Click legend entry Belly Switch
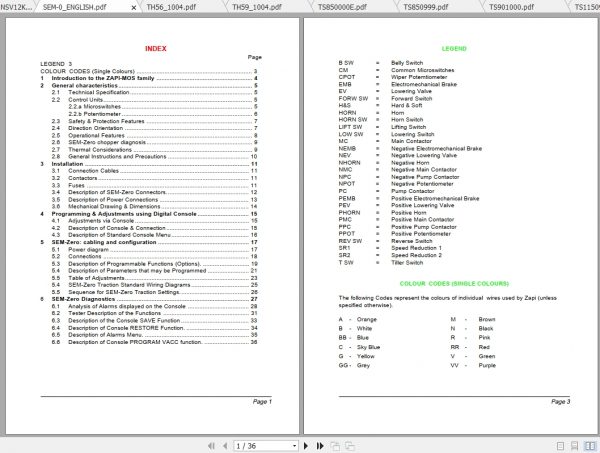The height and width of the screenshot is (453, 600). [x=407, y=63]
